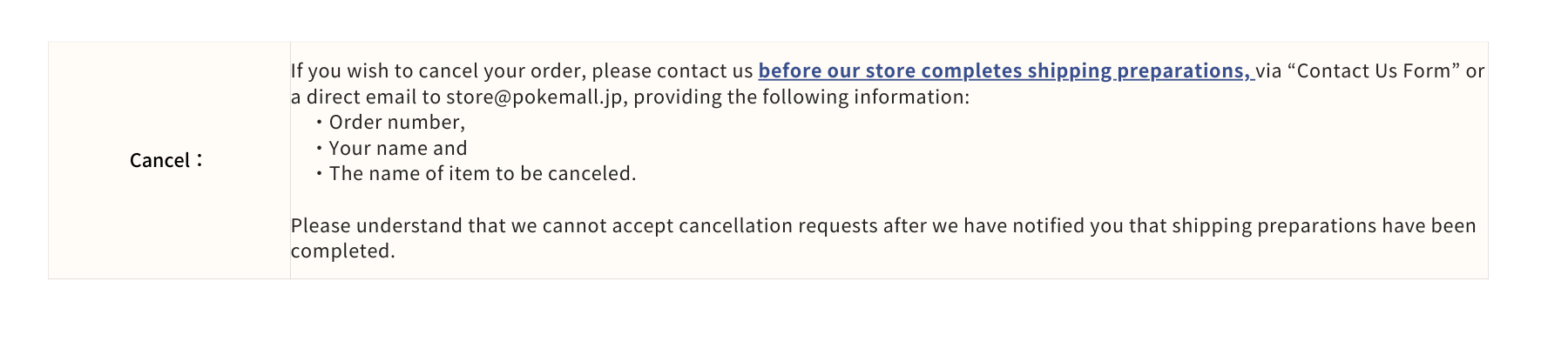Click the "Your name and" bullet item

point(397,149)
